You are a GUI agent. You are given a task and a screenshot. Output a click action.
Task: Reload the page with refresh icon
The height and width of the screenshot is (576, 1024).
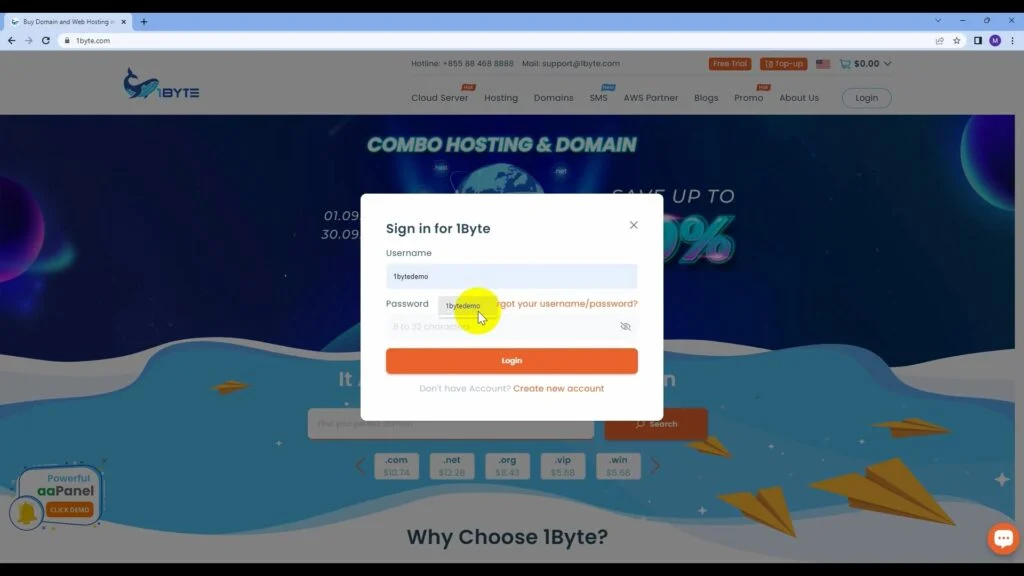point(46,40)
